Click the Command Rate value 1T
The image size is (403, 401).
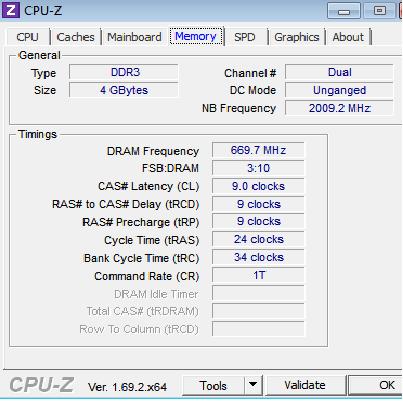point(258,275)
